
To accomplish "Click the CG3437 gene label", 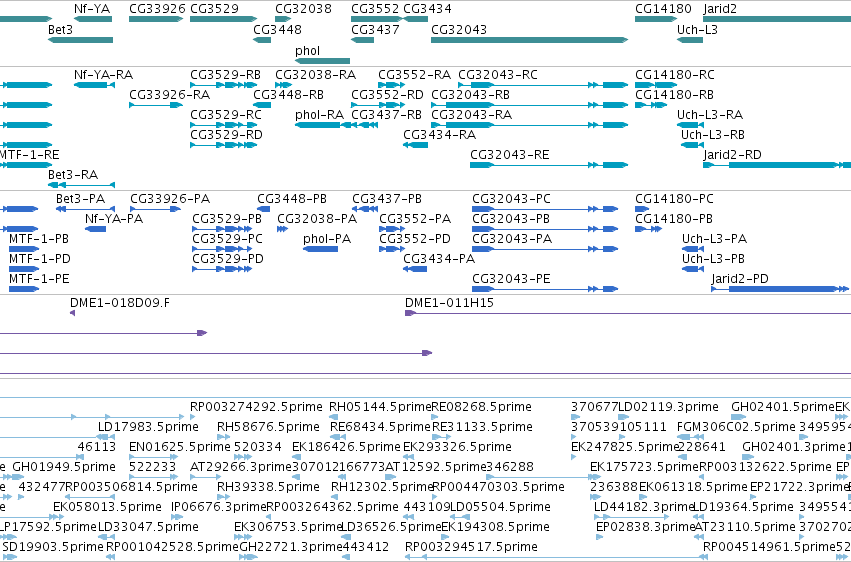I will pos(376,29).
